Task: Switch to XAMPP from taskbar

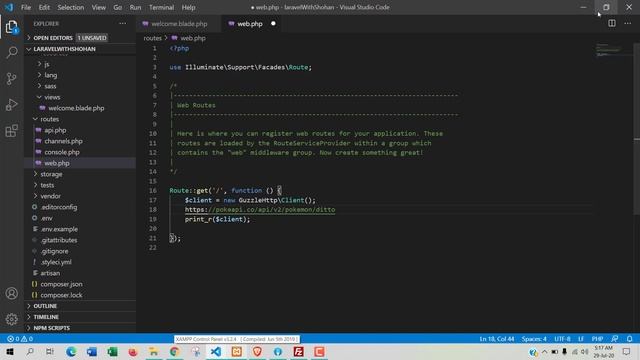Action: coord(236,351)
